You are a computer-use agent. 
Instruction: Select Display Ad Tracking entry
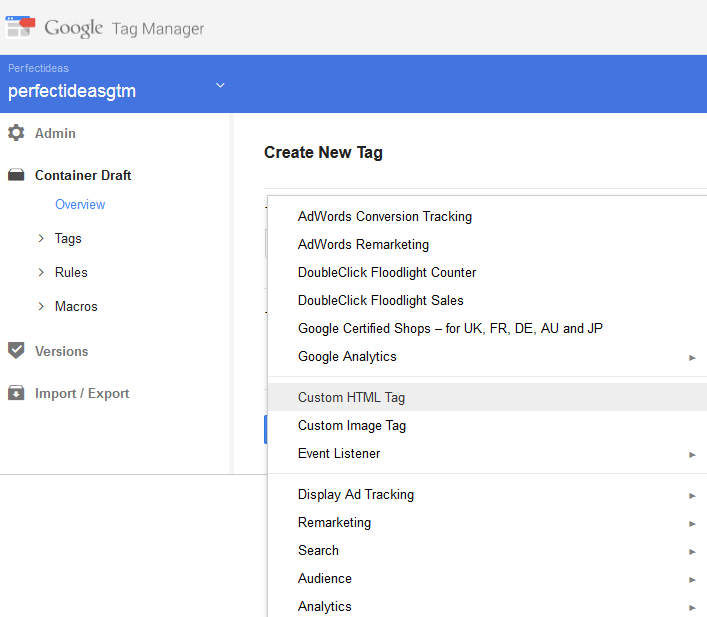(x=487, y=494)
